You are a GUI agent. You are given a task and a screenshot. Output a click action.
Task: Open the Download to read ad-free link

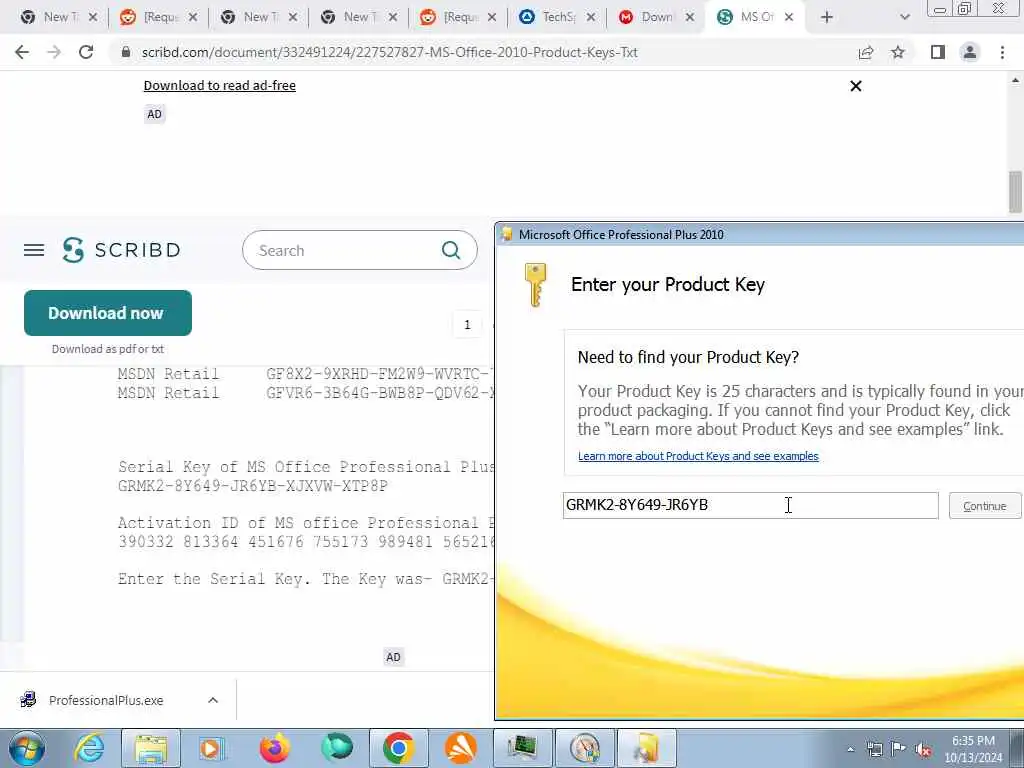coord(219,86)
